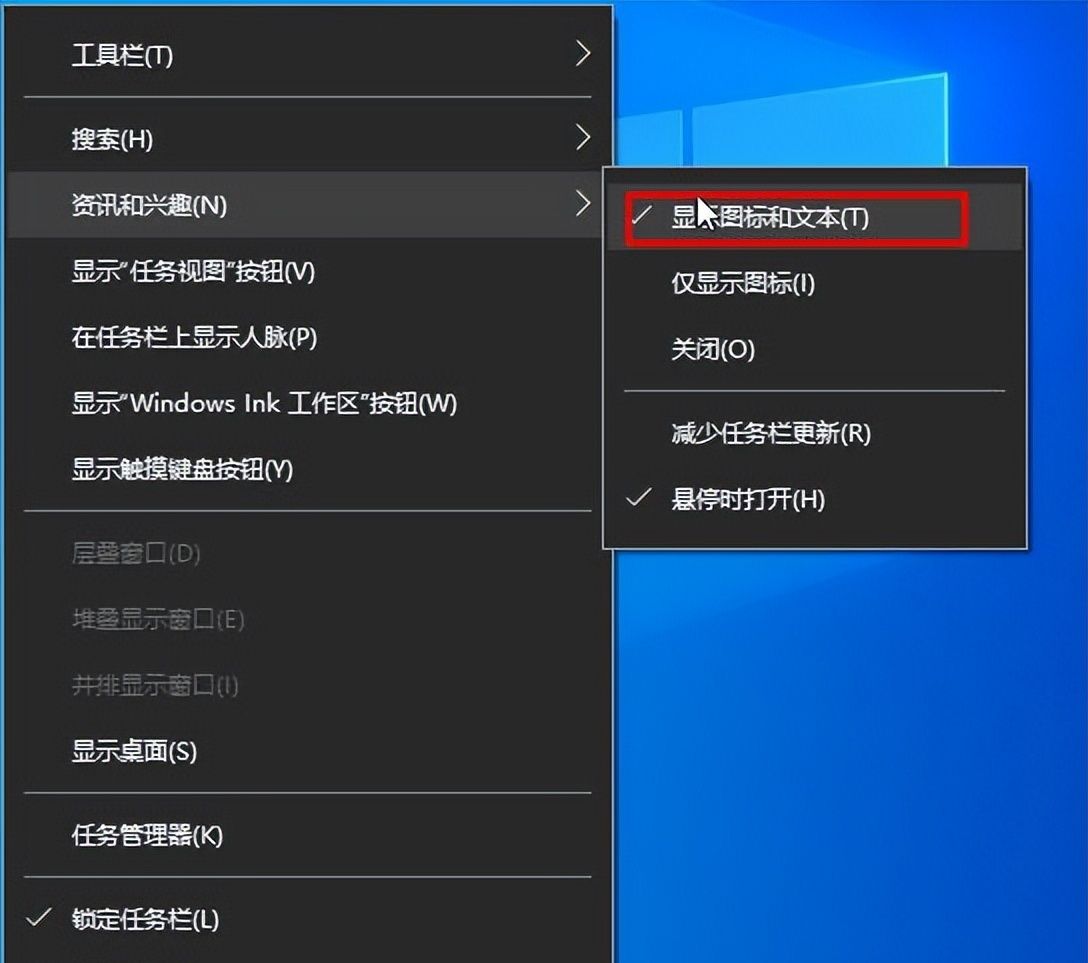Open the 工具栏(T) submenu
This screenshot has width=1088, height=963.
click(307, 55)
